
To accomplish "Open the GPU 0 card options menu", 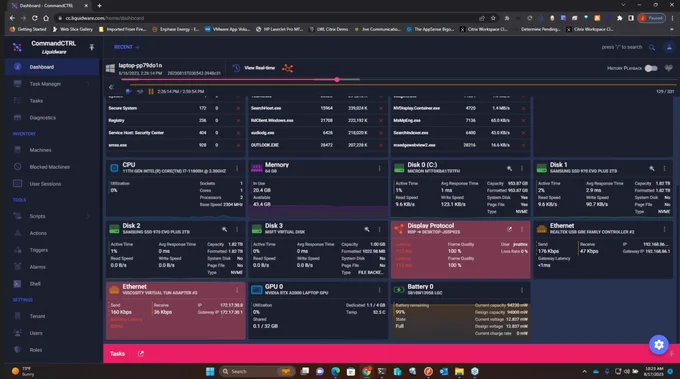I will [x=379, y=290].
